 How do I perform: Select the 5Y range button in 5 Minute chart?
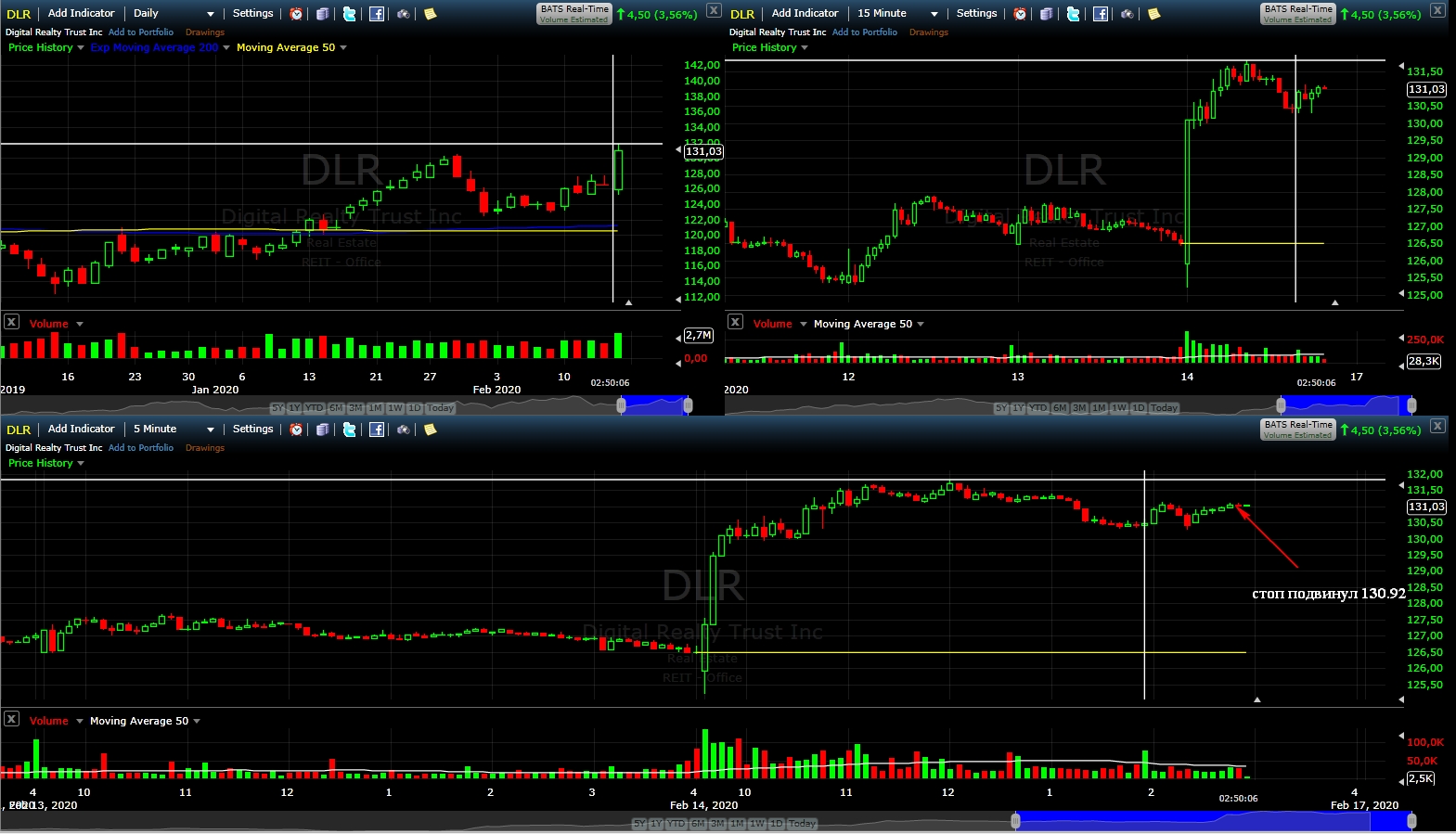639,824
